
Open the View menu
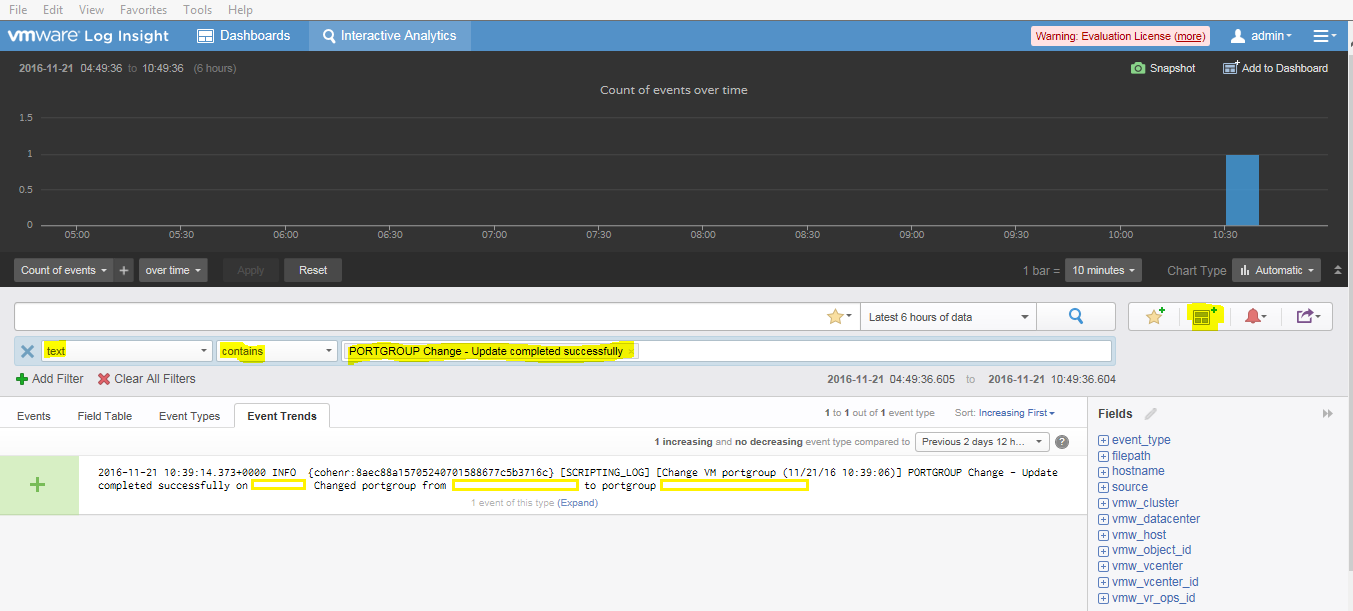tap(91, 9)
